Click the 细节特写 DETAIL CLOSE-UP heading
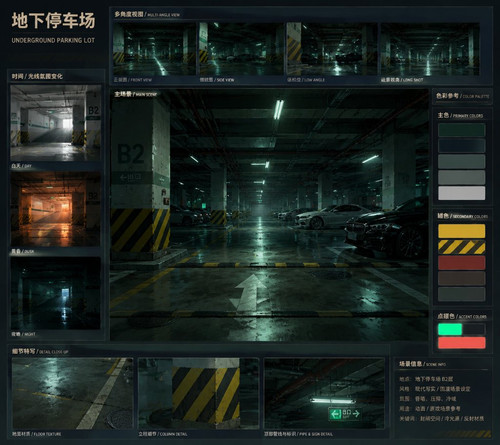 pos(40,351)
